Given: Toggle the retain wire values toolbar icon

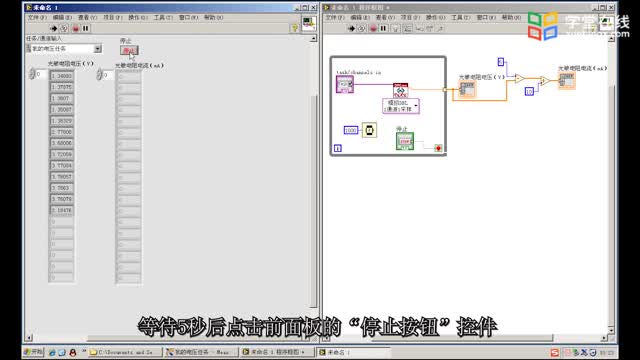Looking at the screenshot, I should click(x=407, y=29).
